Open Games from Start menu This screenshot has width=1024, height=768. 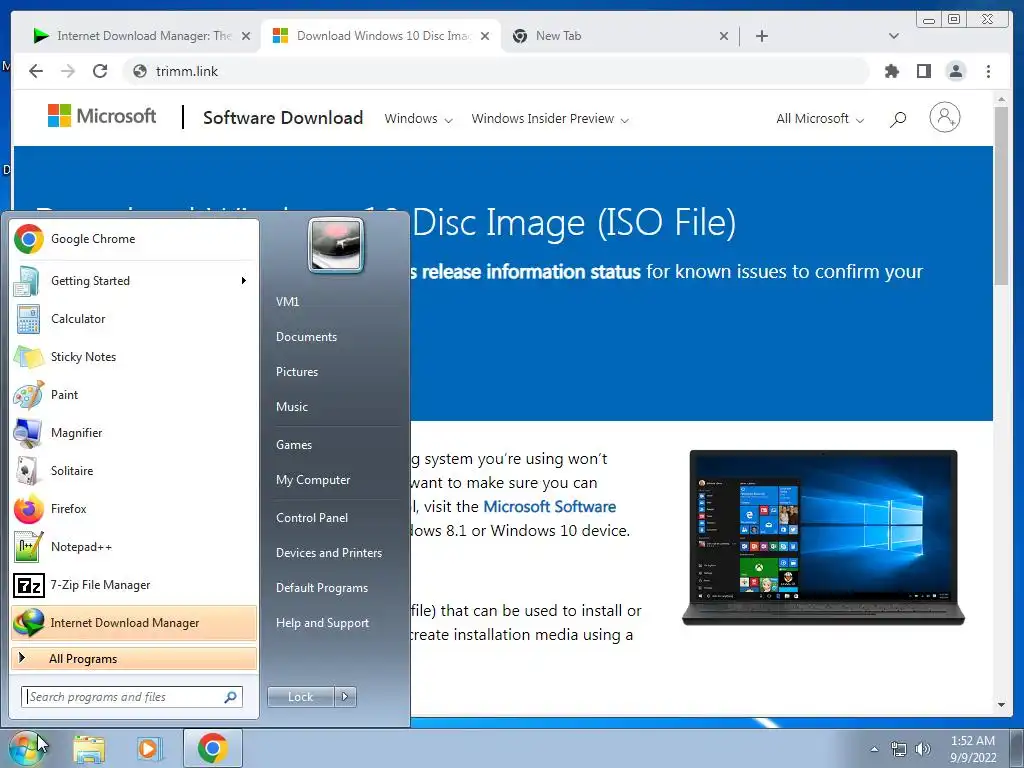click(x=334, y=445)
